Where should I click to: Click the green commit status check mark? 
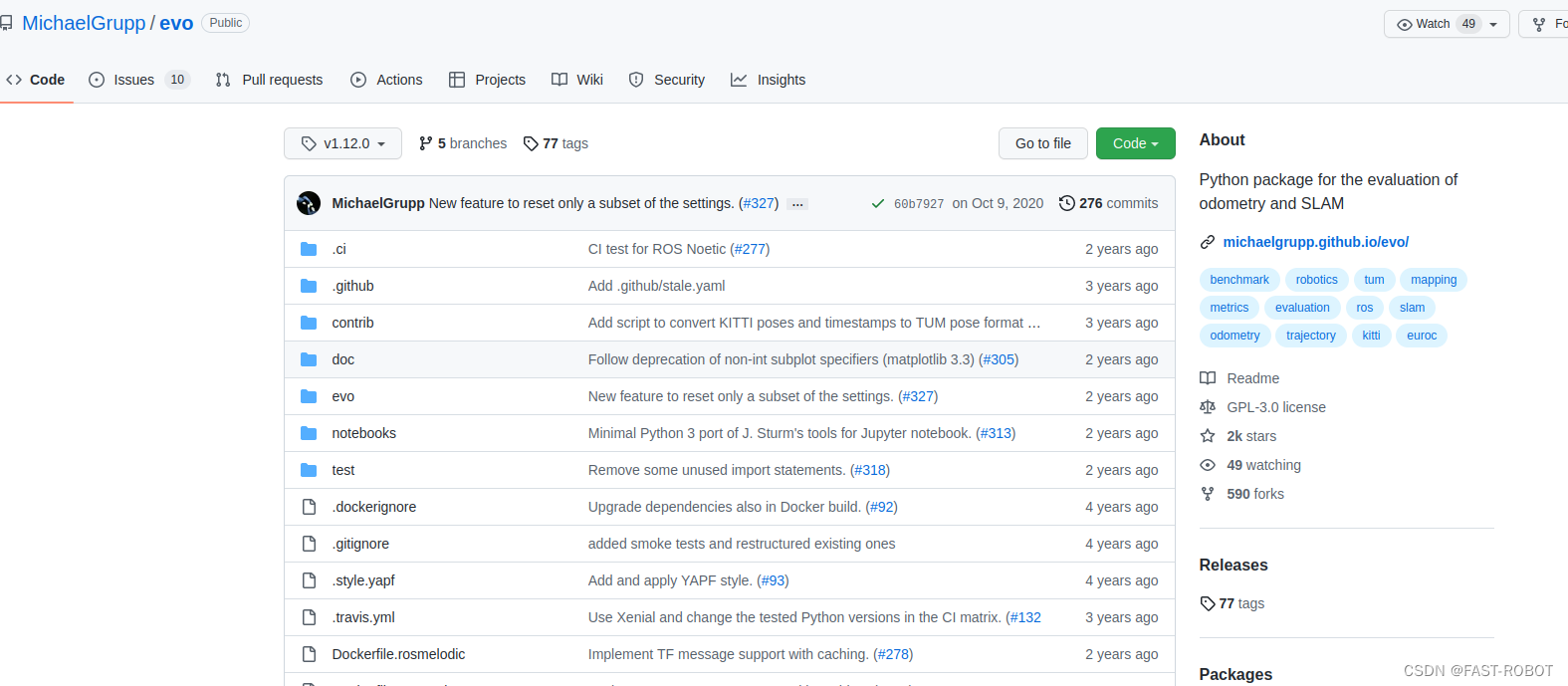pyautogui.click(x=878, y=203)
